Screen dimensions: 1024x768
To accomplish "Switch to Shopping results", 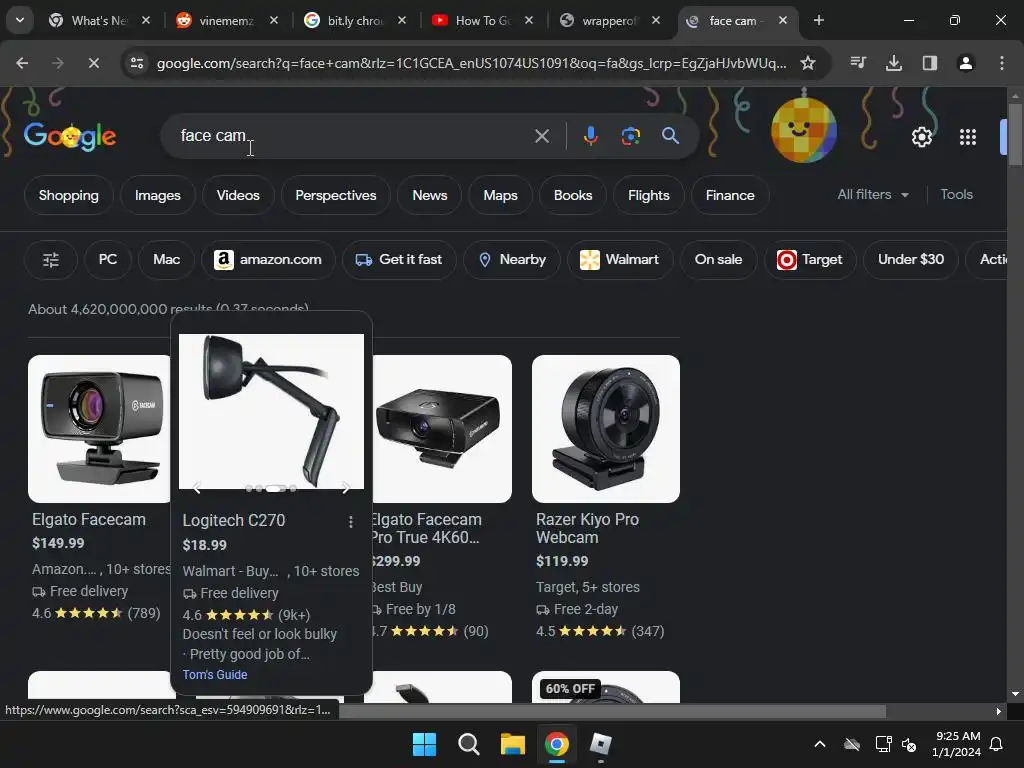I will click(69, 195).
